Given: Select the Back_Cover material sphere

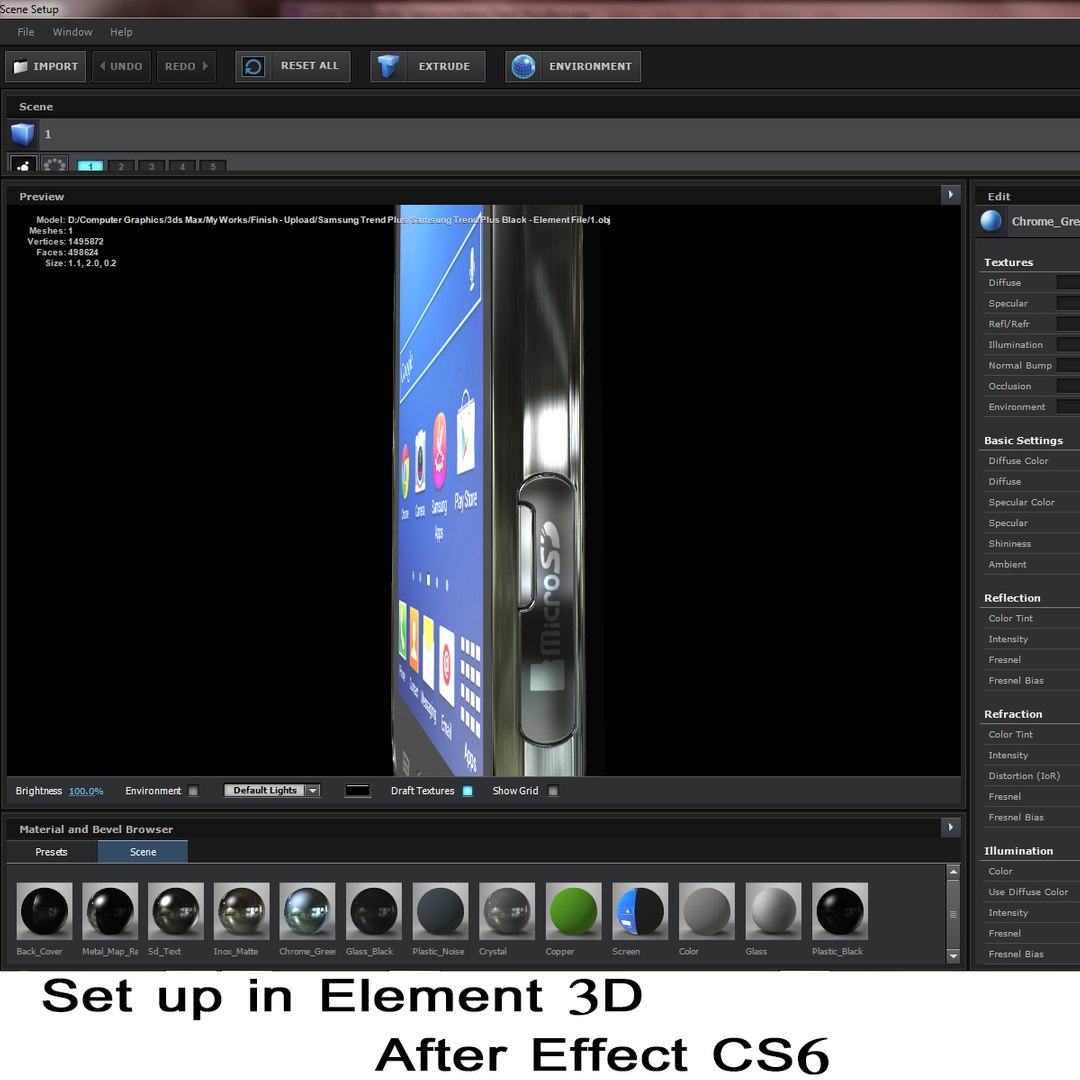Looking at the screenshot, I should point(44,911).
